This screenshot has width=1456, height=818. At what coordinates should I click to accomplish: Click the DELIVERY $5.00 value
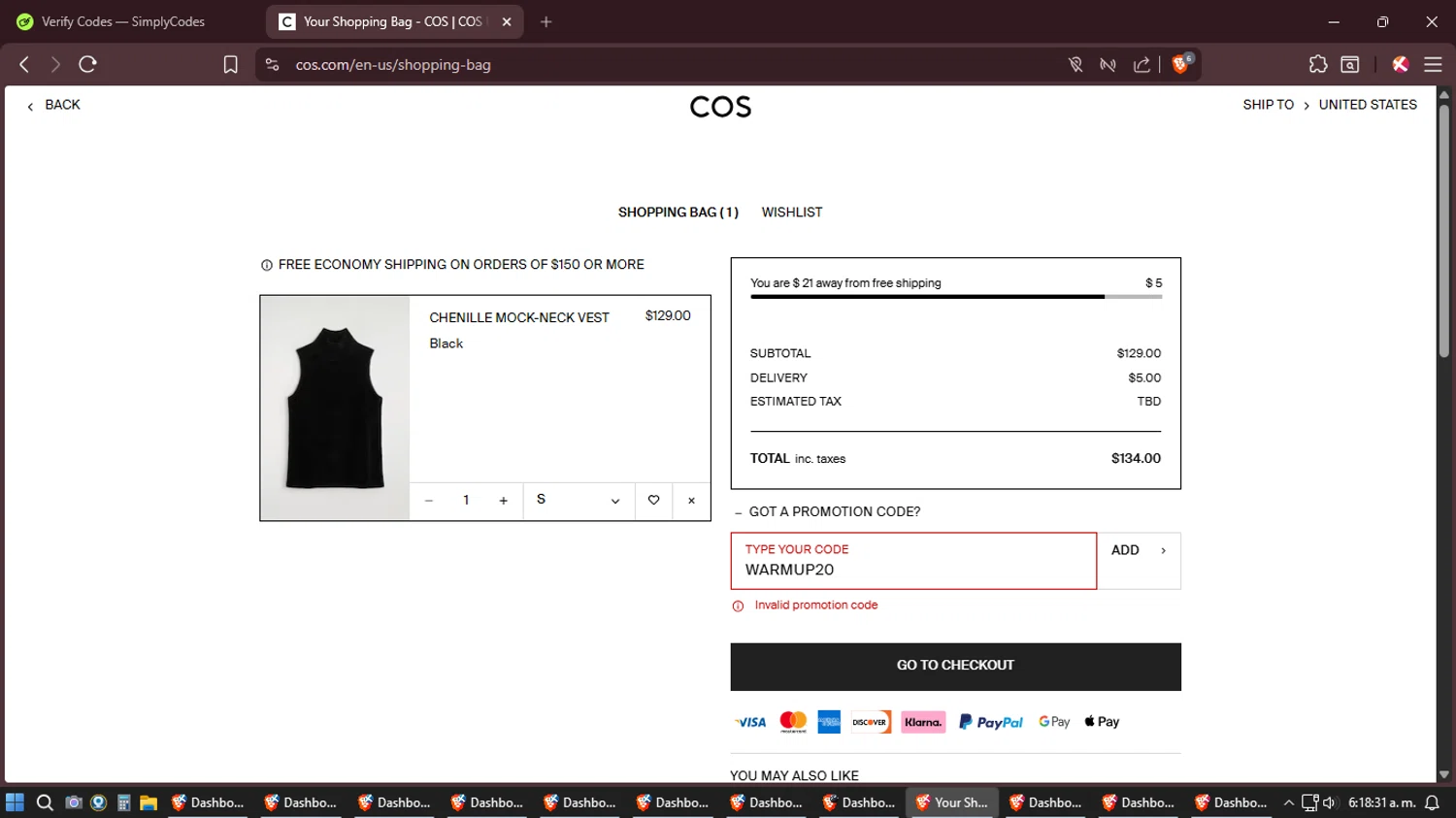click(x=1144, y=377)
